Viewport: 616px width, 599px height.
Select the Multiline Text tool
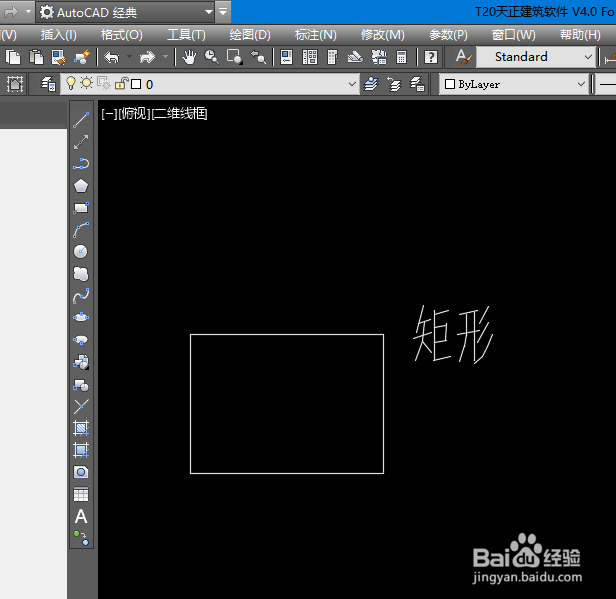(81, 517)
